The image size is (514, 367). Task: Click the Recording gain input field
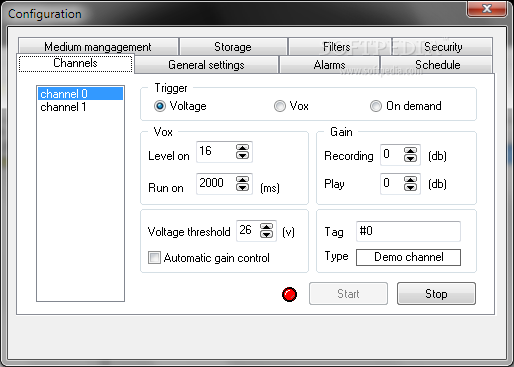[x=392, y=155]
